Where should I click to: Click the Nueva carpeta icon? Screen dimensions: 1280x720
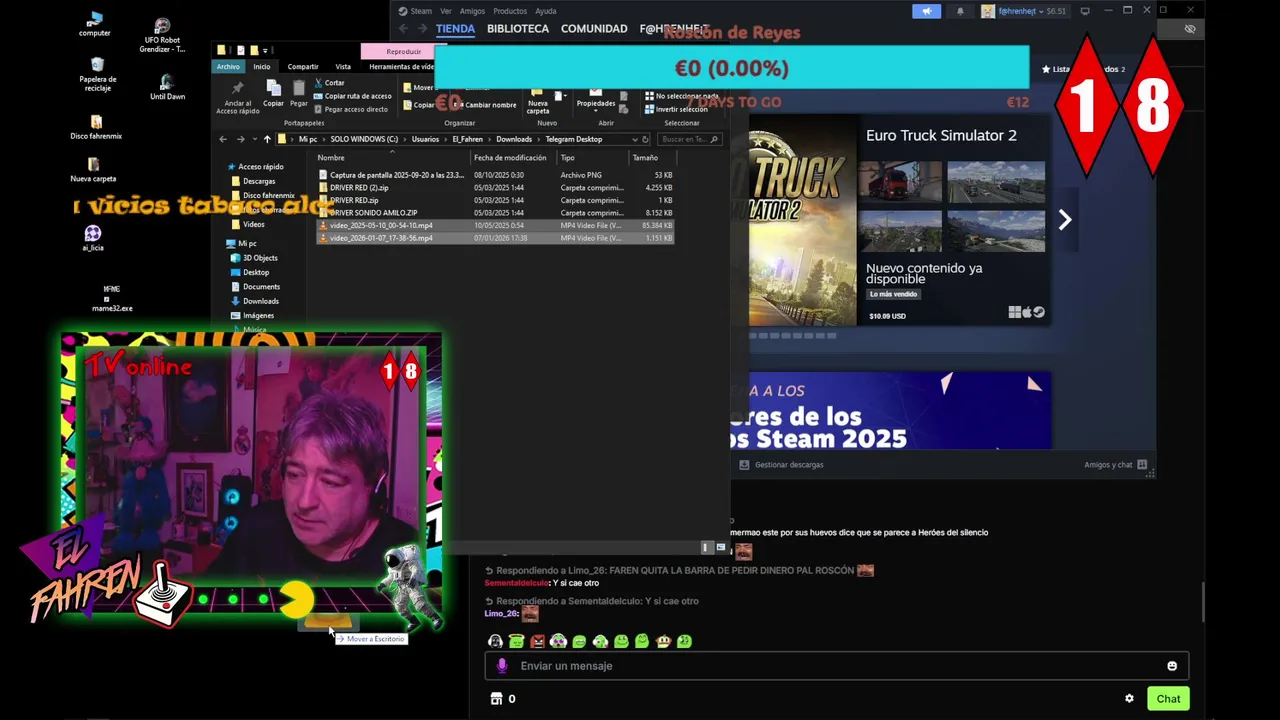(538, 100)
